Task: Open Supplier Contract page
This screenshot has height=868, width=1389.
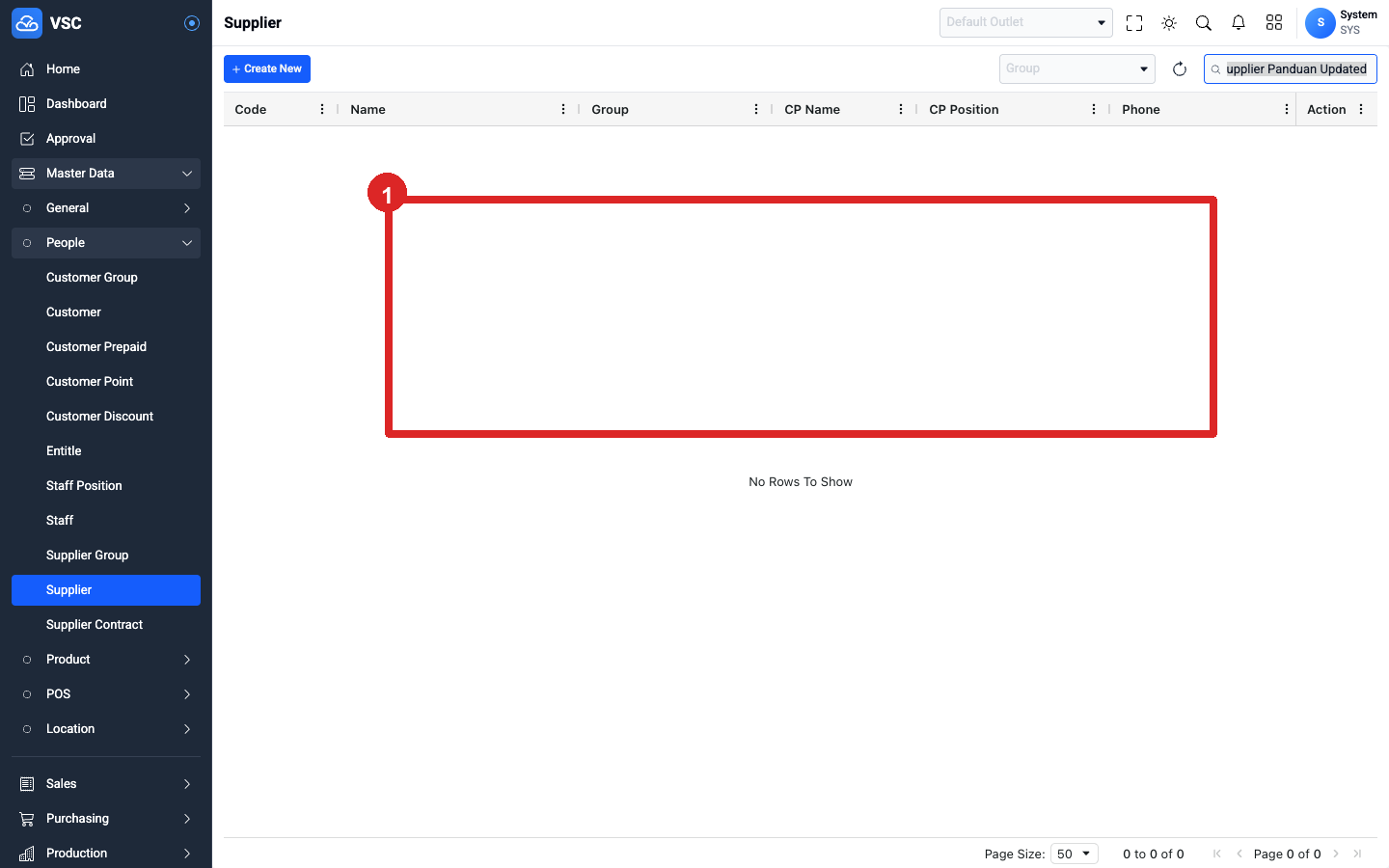Action: pos(106,625)
